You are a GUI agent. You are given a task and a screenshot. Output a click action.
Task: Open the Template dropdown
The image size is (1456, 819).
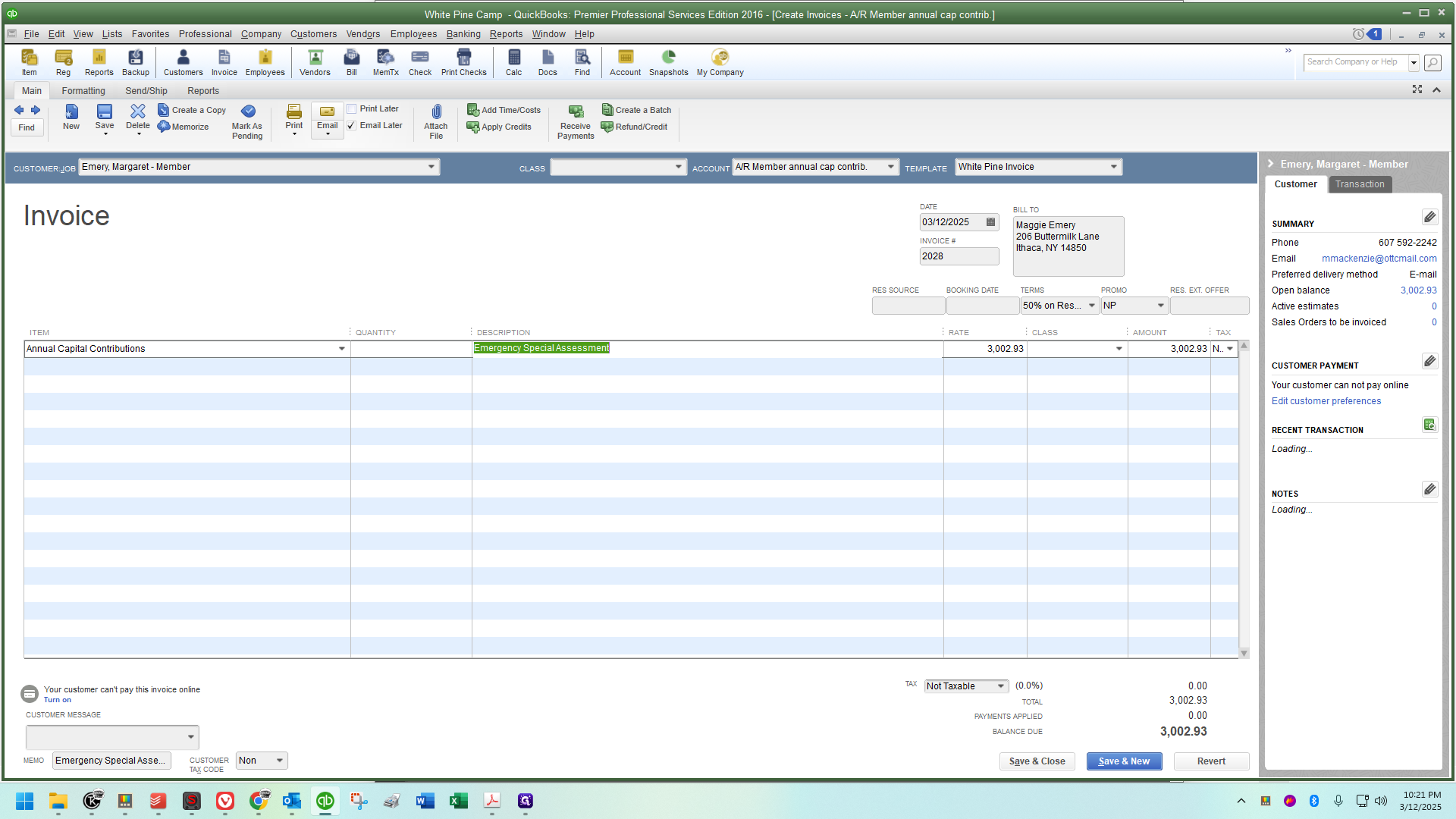[x=1113, y=167]
